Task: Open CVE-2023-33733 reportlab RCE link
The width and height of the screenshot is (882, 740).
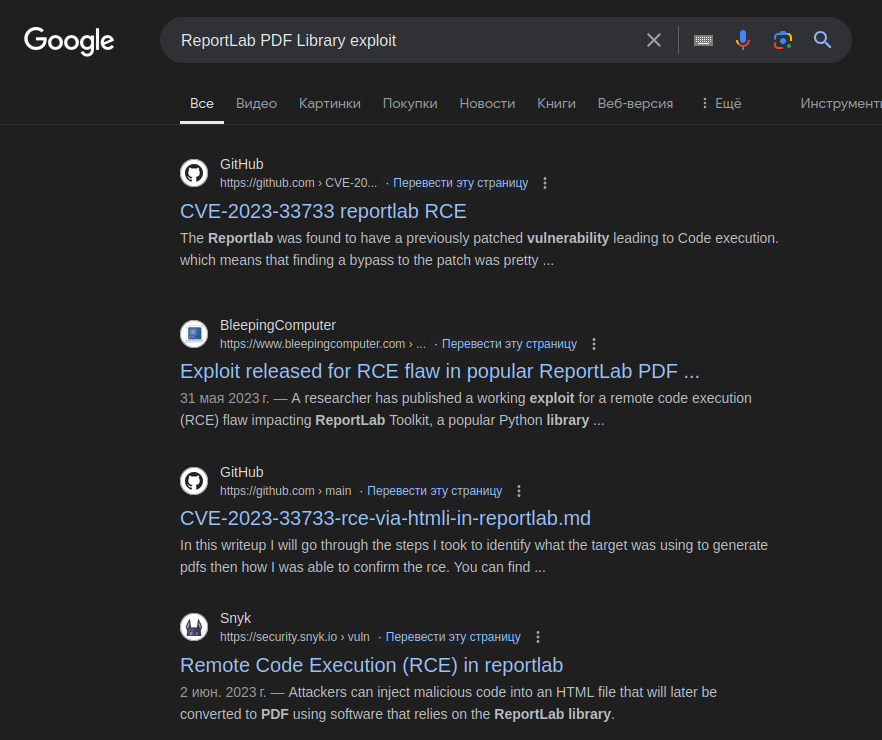Action: tap(323, 211)
